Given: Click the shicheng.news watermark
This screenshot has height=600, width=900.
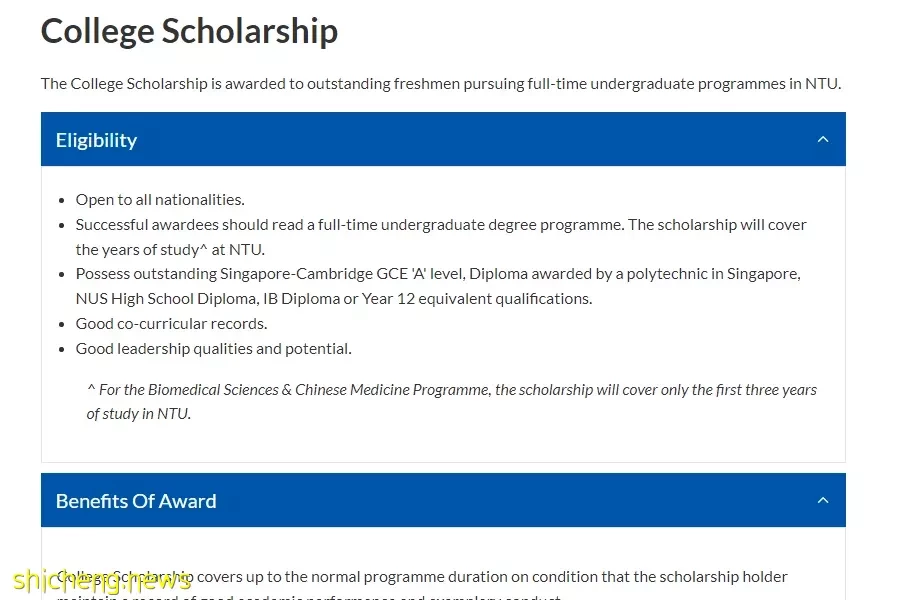Looking at the screenshot, I should click(102, 581).
